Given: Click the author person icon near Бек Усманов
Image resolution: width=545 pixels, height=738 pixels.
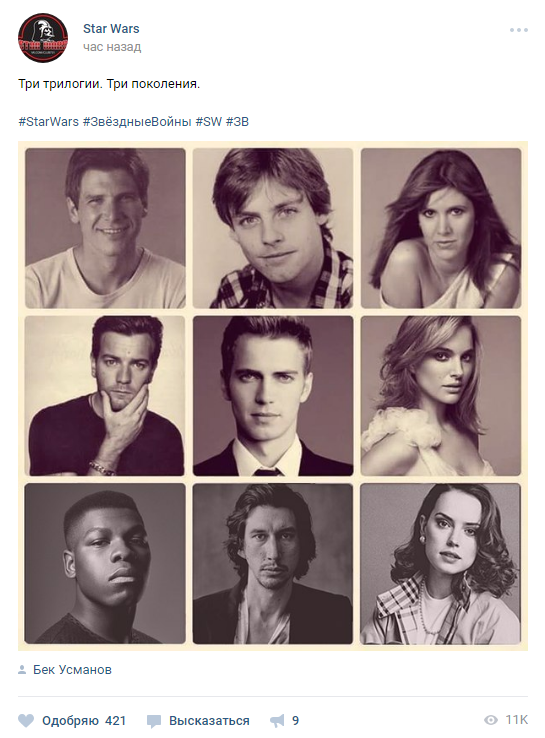Looking at the screenshot, I should point(22,670).
